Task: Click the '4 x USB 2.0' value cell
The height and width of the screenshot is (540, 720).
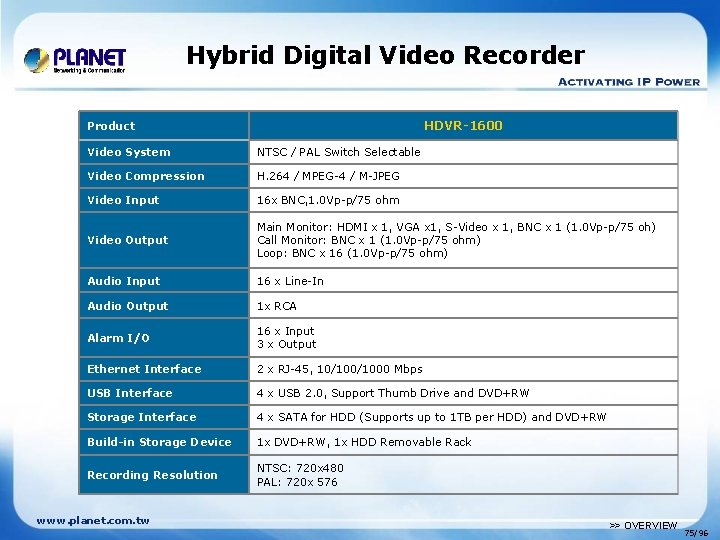Action: 463,393
